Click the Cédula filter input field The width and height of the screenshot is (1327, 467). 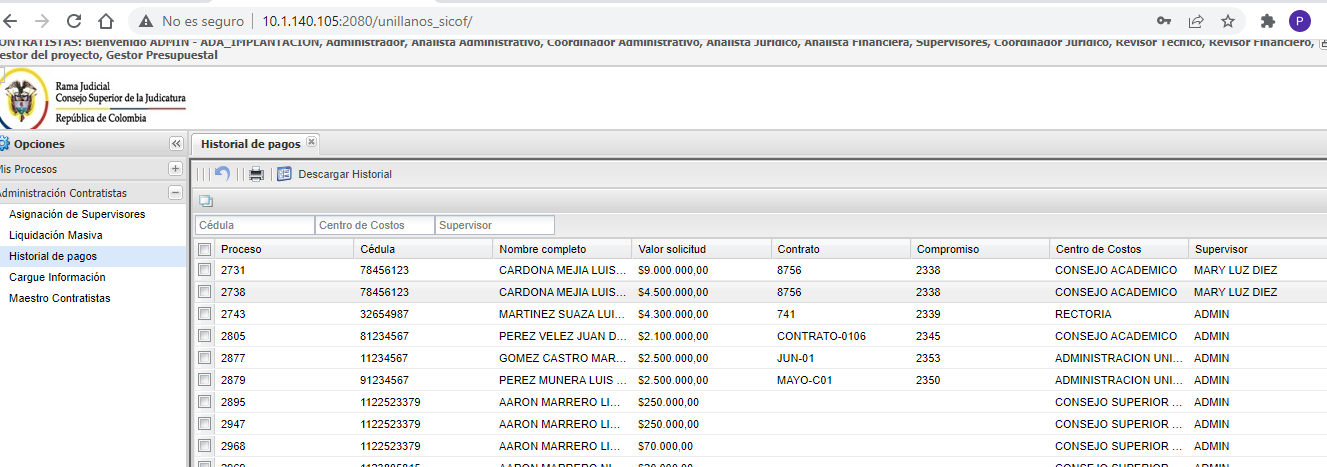pos(255,226)
